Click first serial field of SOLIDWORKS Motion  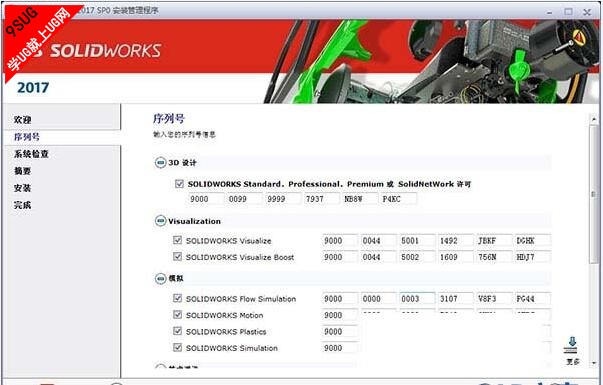[340, 315]
